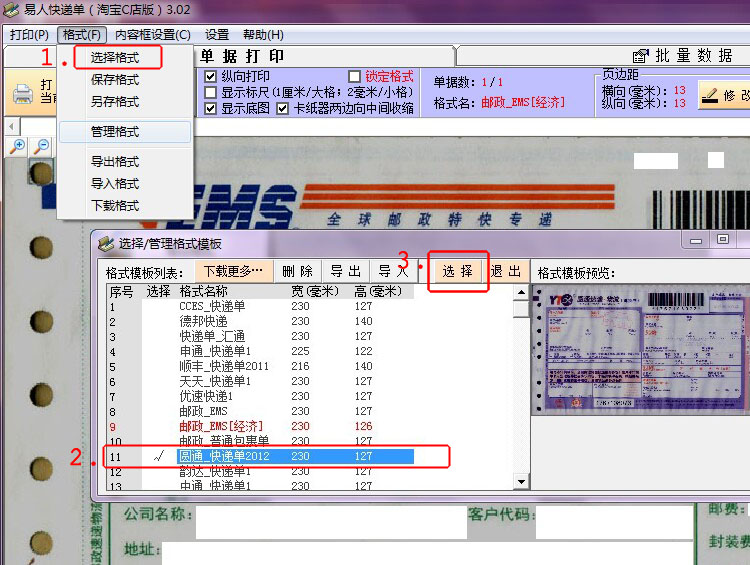
Task: Open the Print (P) menu
Action: tap(29, 35)
